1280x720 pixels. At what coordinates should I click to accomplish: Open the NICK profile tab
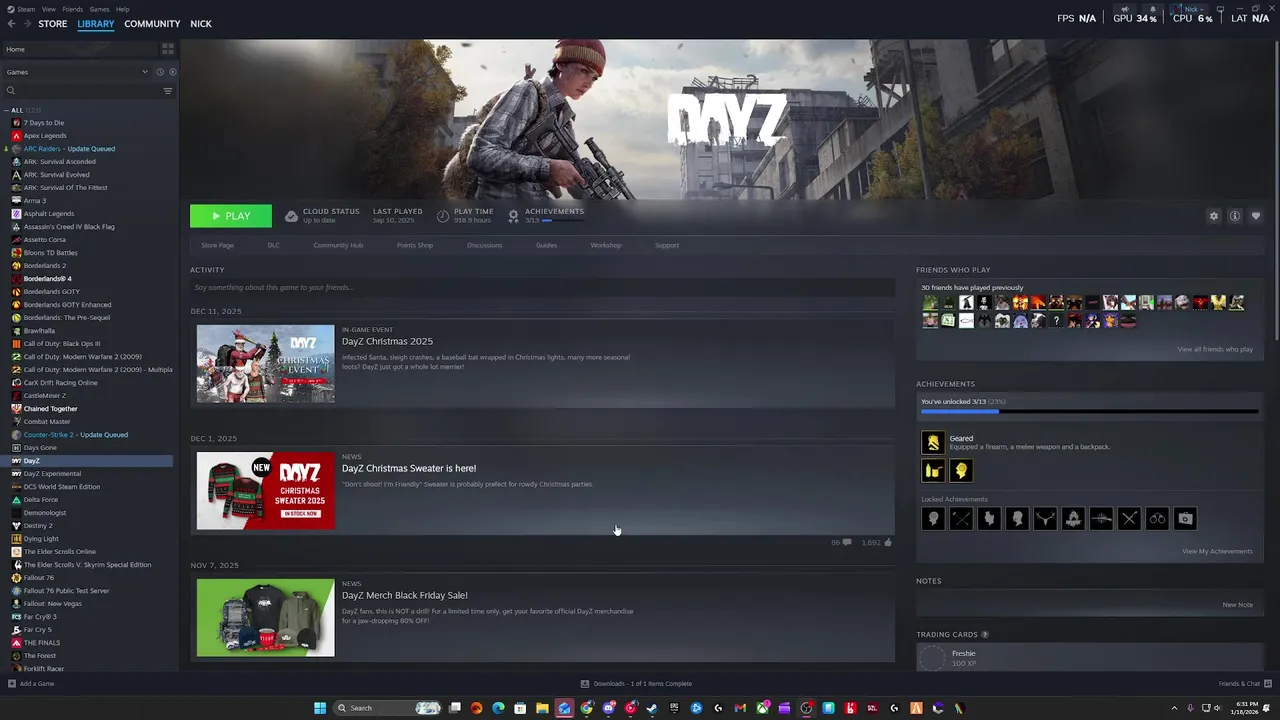pyautogui.click(x=201, y=24)
